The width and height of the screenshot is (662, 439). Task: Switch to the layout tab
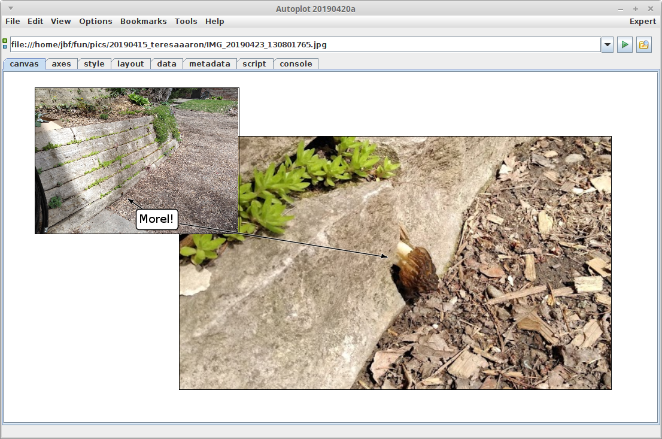(130, 64)
